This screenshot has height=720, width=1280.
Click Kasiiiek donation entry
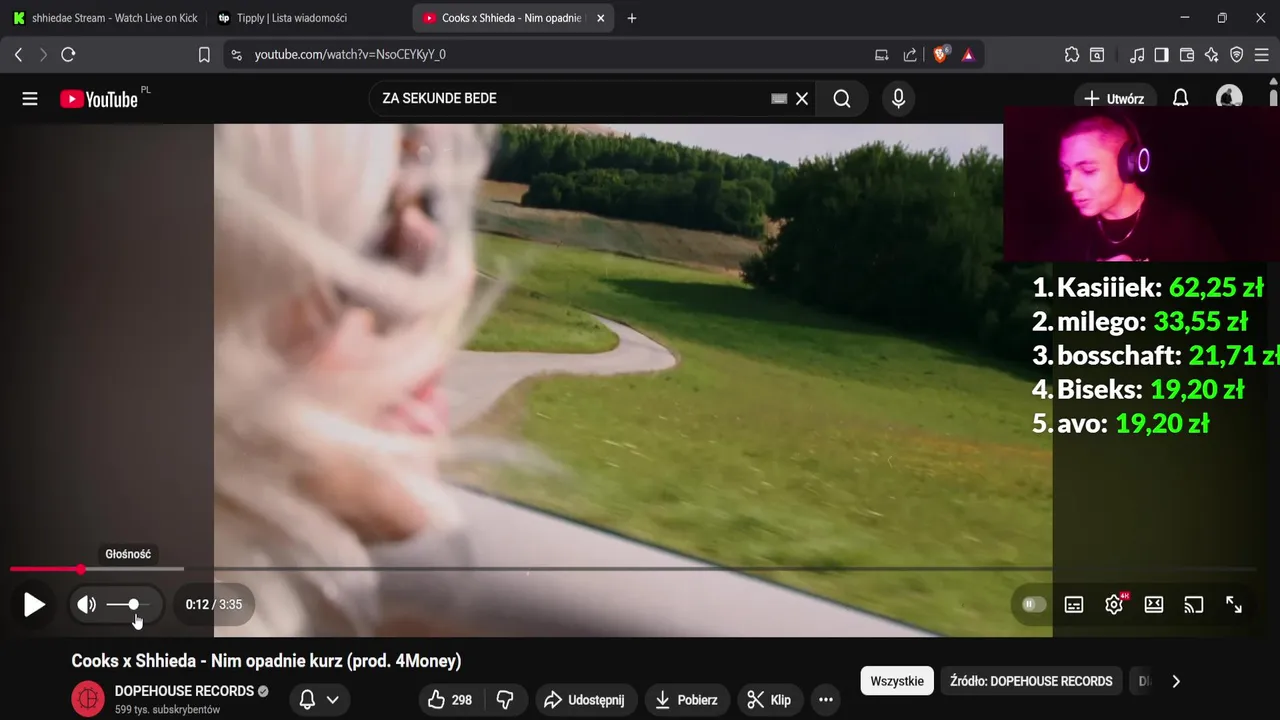(x=1148, y=288)
